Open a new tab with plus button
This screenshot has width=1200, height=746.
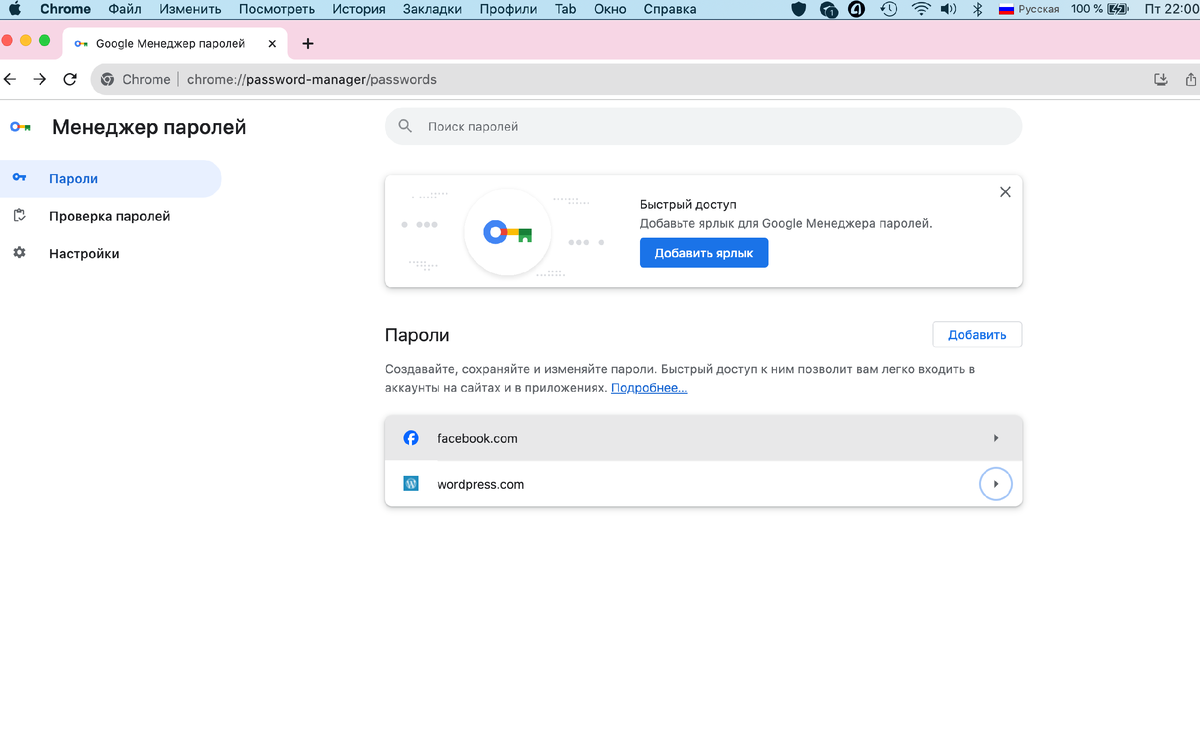(x=307, y=44)
